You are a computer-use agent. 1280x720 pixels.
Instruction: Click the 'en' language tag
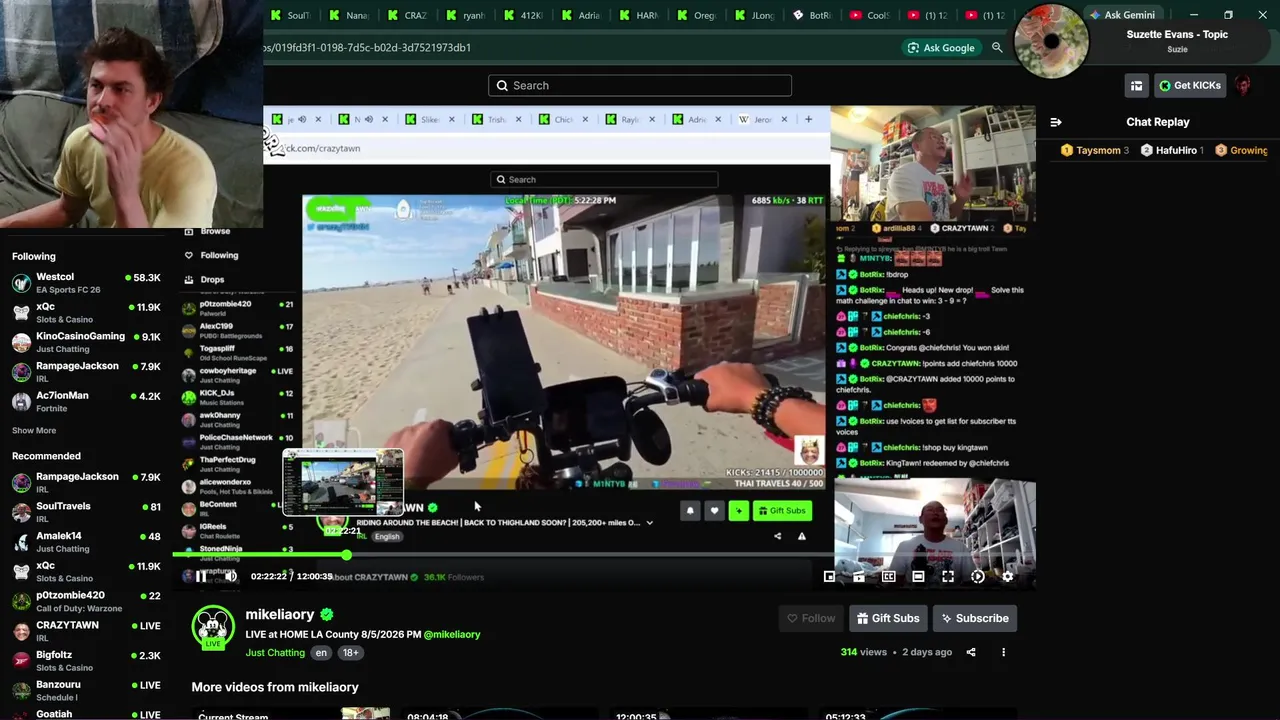click(321, 653)
